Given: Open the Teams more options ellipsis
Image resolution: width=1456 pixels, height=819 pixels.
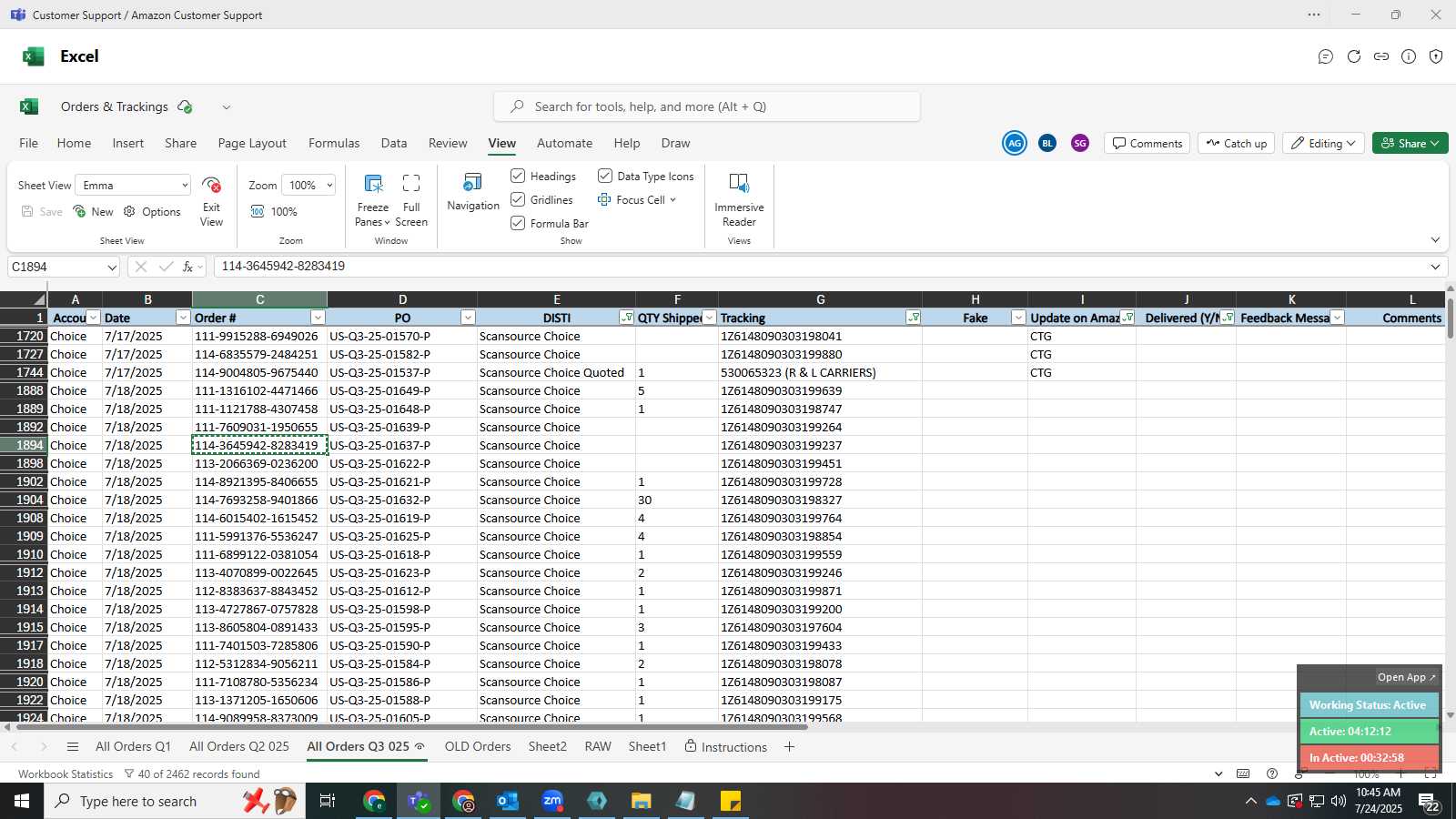Looking at the screenshot, I should point(1314,15).
